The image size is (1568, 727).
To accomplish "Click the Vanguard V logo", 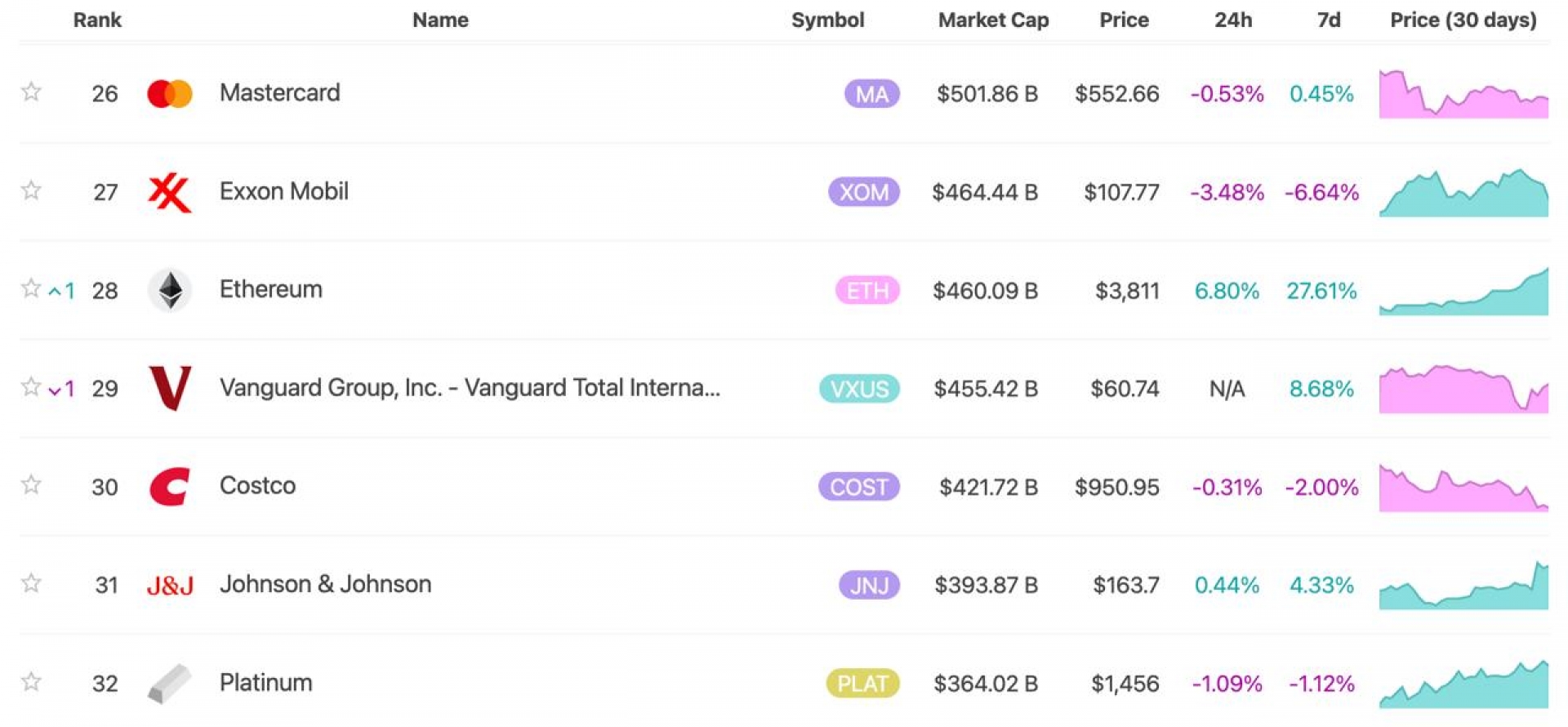I will [170, 388].
